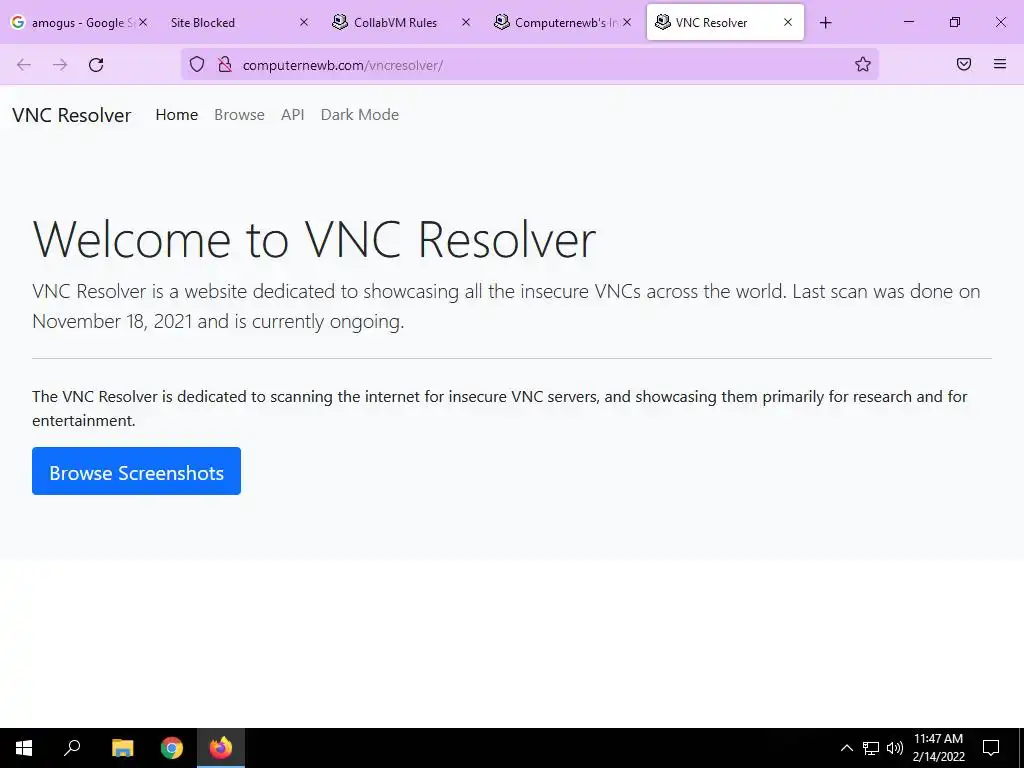The image size is (1024, 768).
Task: Go back with the browser back arrow
Action: [24, 65]
